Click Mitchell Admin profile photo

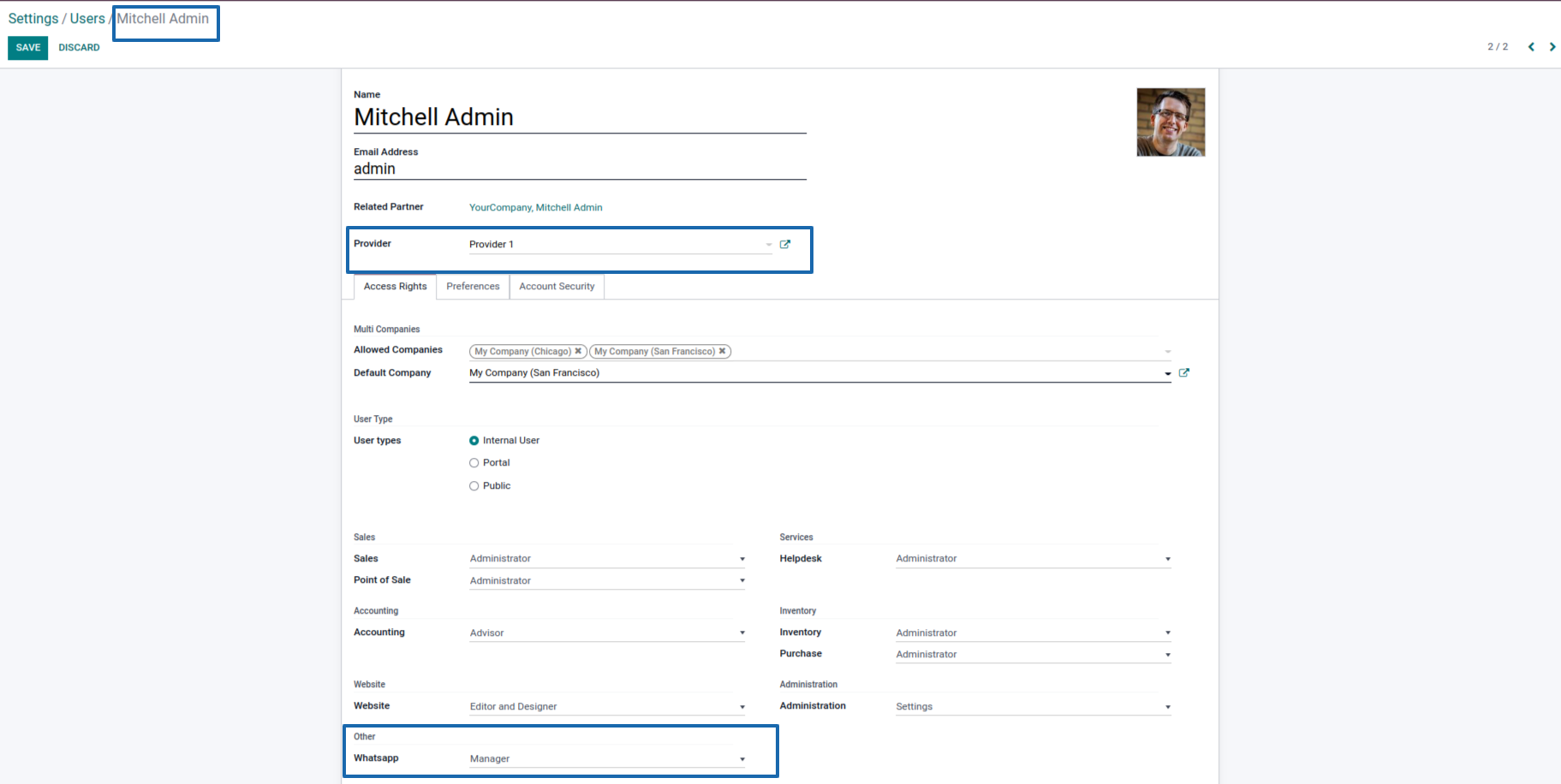click(1170, 122)
